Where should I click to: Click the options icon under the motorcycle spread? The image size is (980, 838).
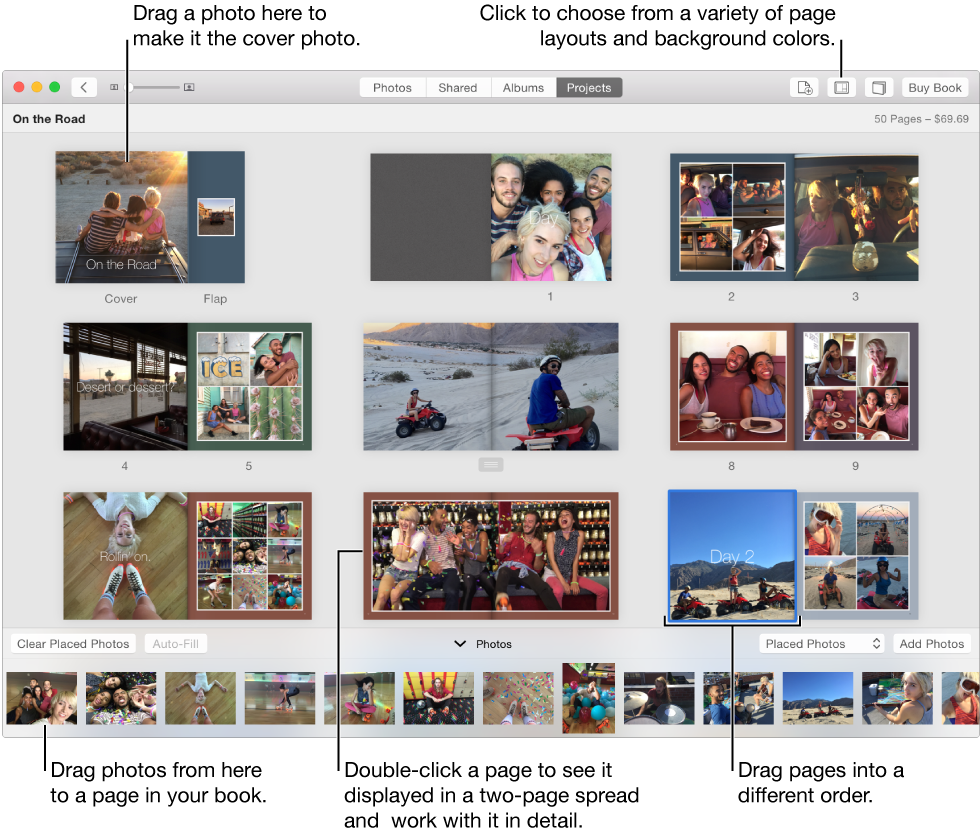point(490,464)
